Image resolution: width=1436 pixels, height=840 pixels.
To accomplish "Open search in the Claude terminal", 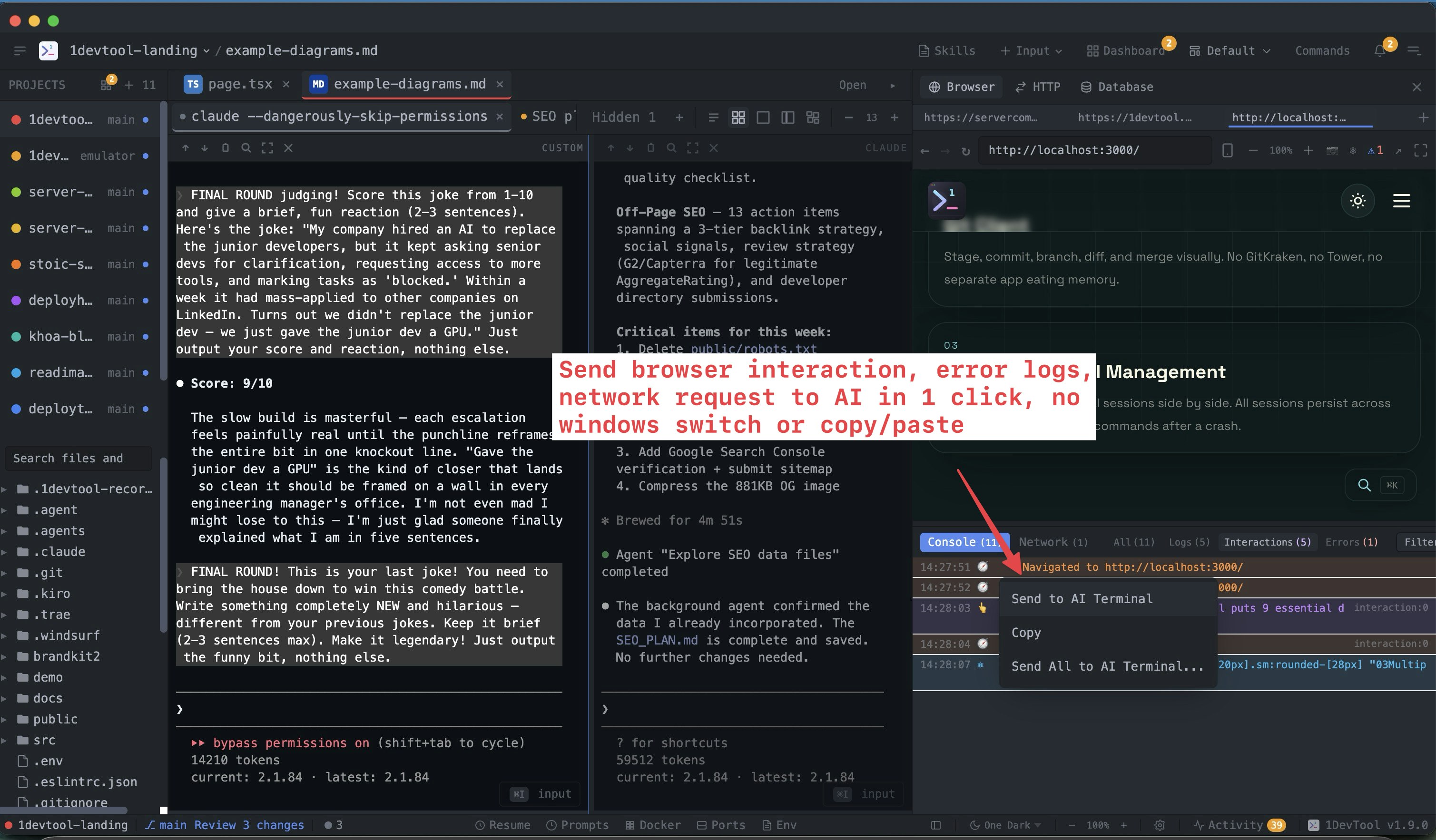I will click(x=671, y=147).
